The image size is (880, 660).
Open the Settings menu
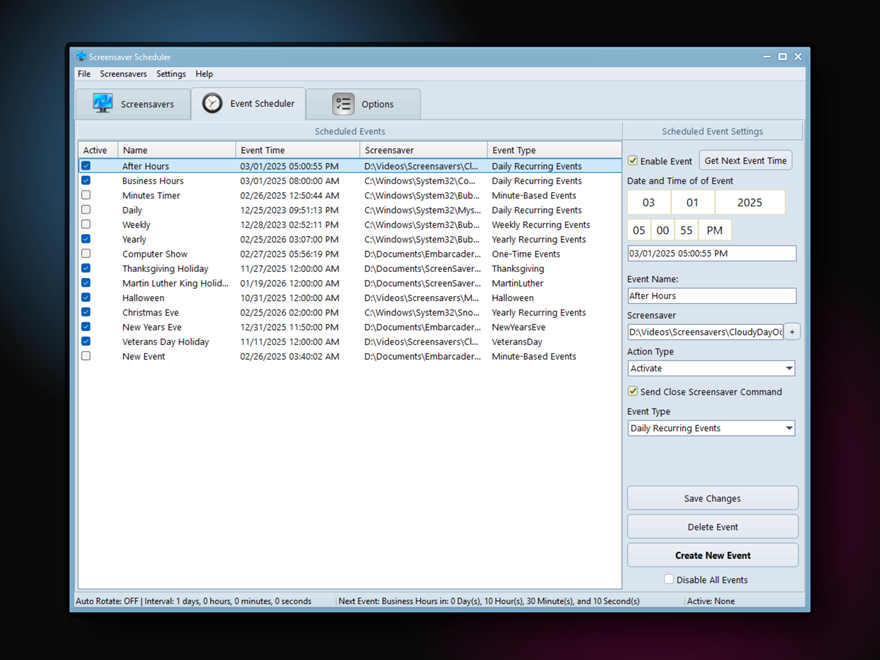pyautogui.click(x=171, y=74)
